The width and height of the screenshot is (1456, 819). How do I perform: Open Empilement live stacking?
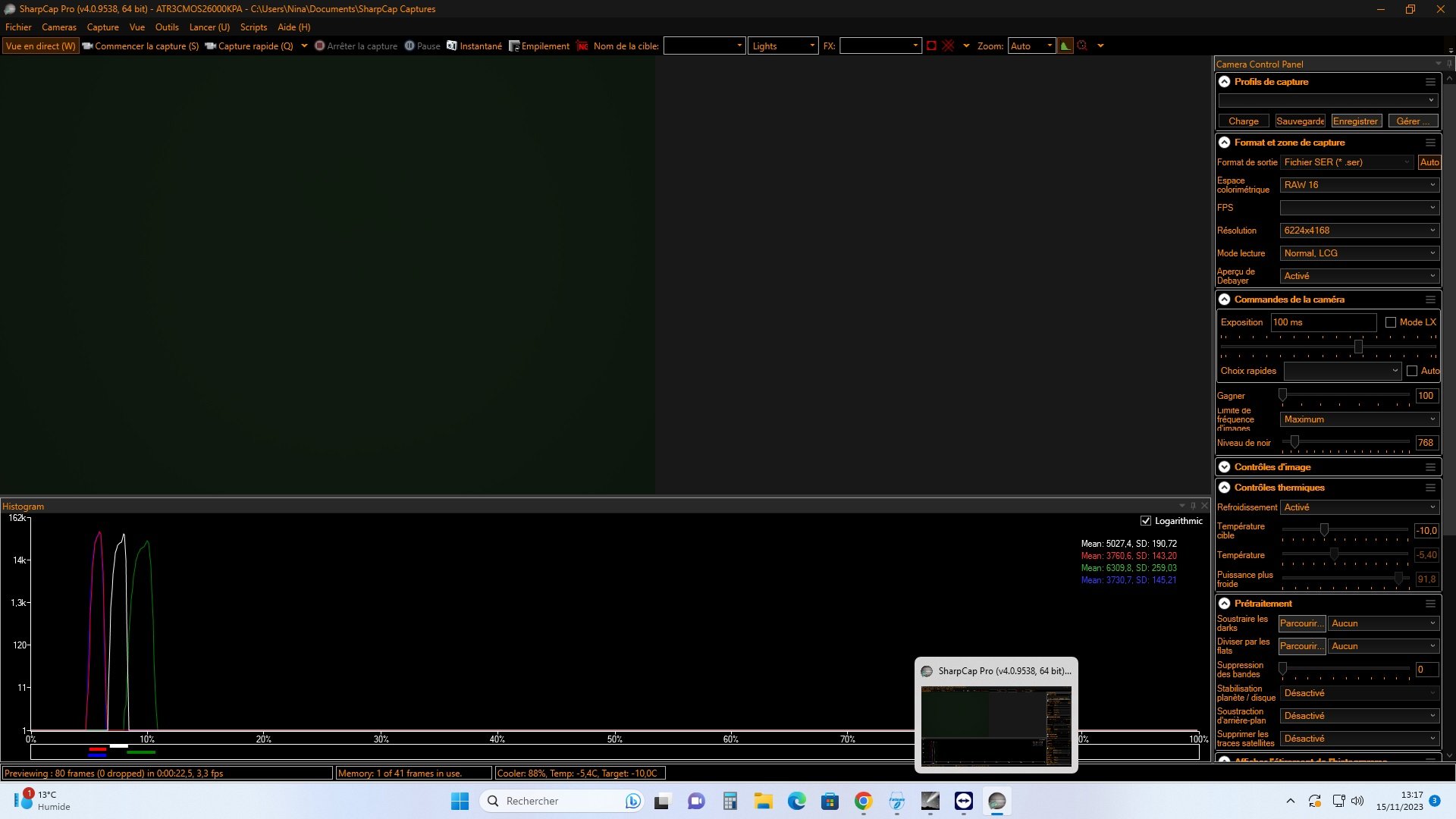click(x=539, y=46)
